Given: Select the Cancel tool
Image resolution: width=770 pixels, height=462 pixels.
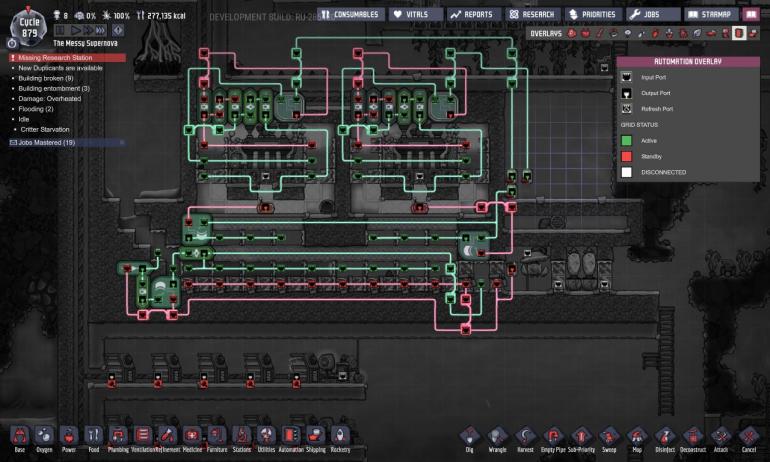Looking at the screenshot, I should [749, 437].
